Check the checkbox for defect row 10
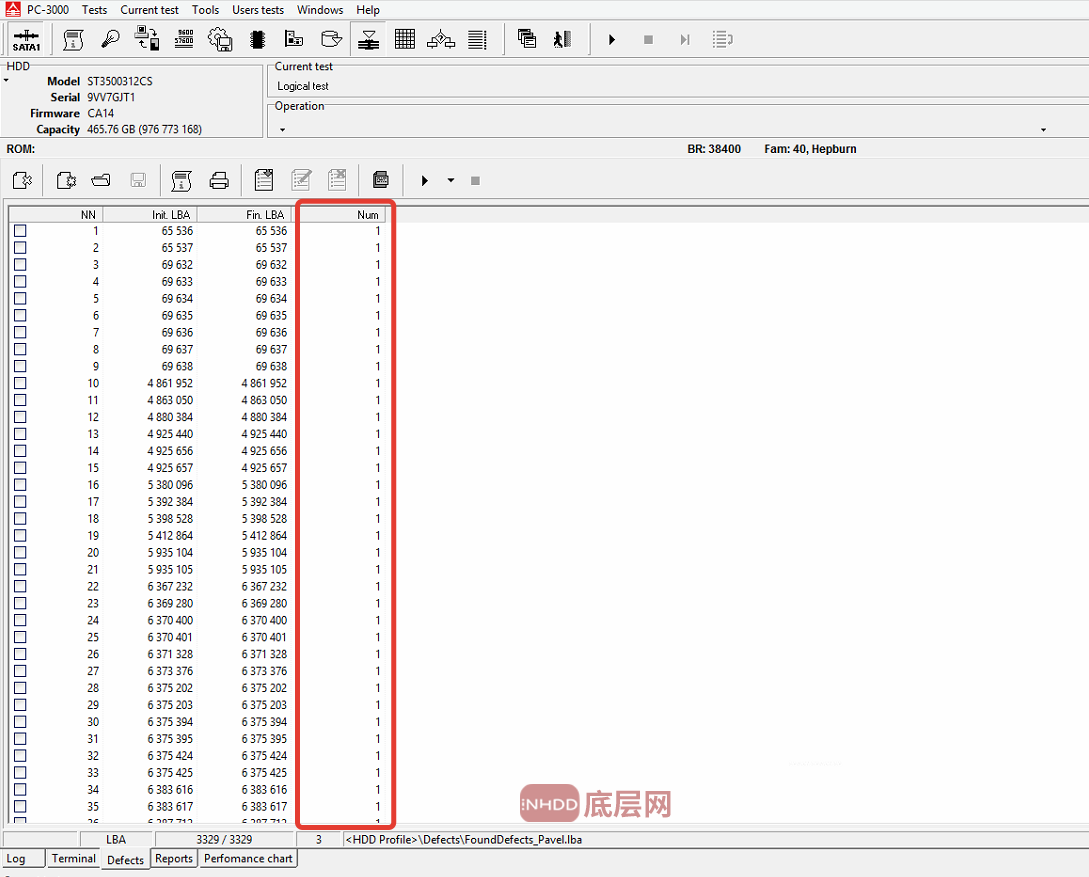This screenshot has width=1089, height=877. [x=20, y=383]
